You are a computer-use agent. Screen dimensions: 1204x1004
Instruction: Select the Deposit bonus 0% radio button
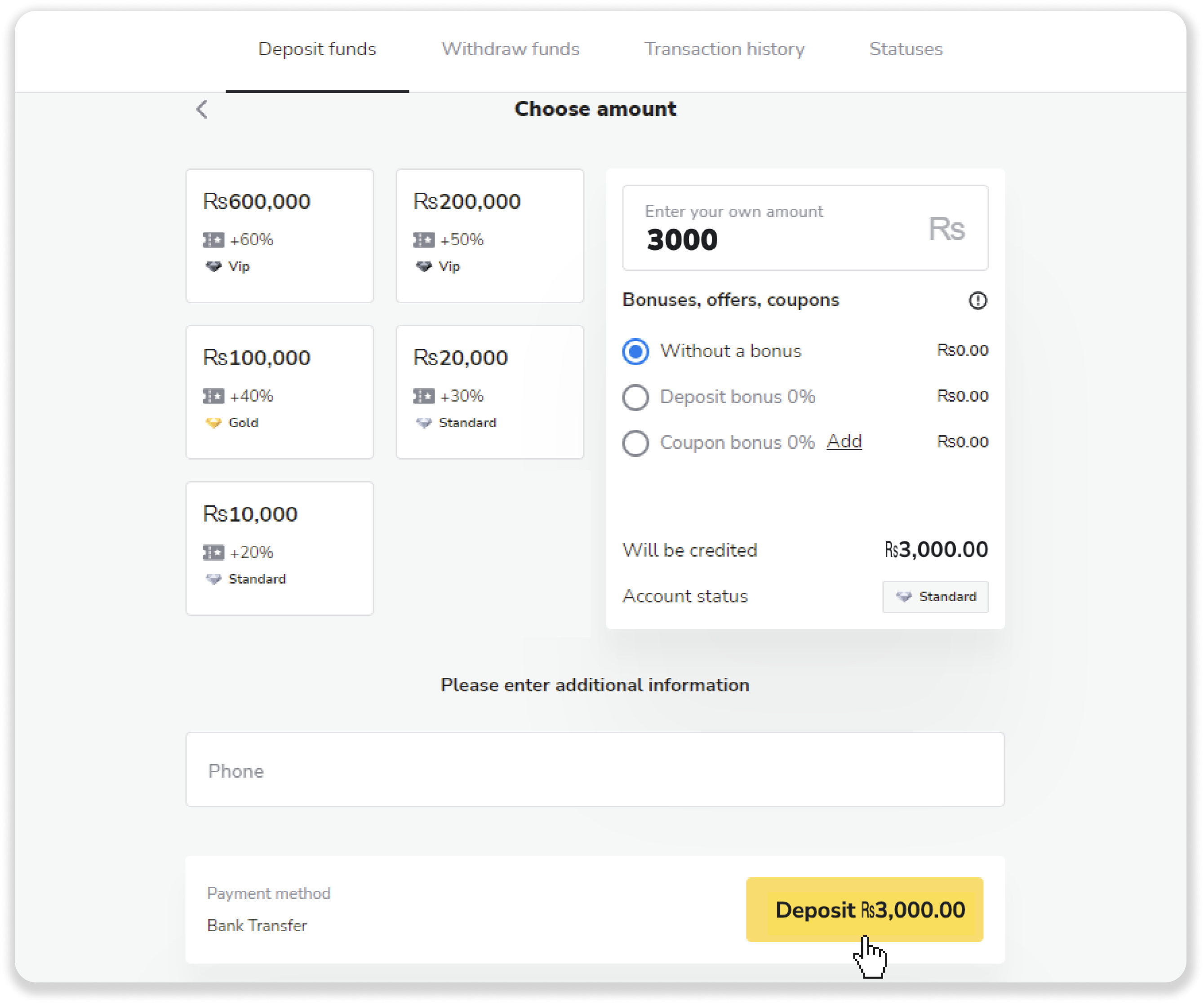pyautogui.click(x=635, y=397)
